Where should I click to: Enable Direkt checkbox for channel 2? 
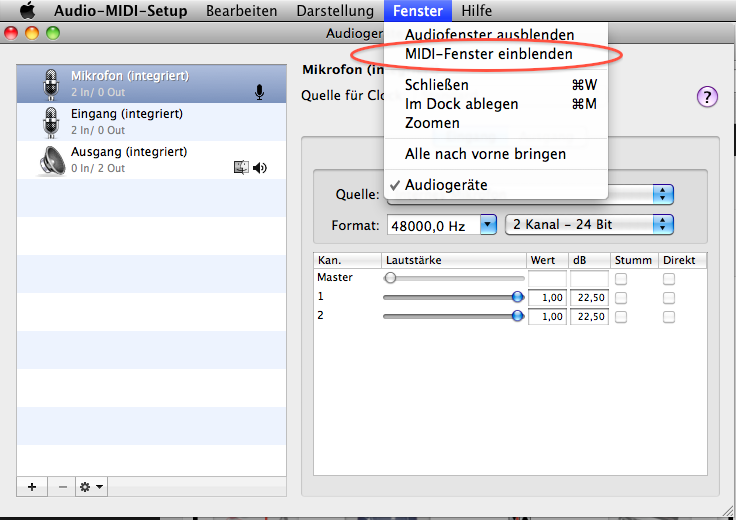coord(669,317)
